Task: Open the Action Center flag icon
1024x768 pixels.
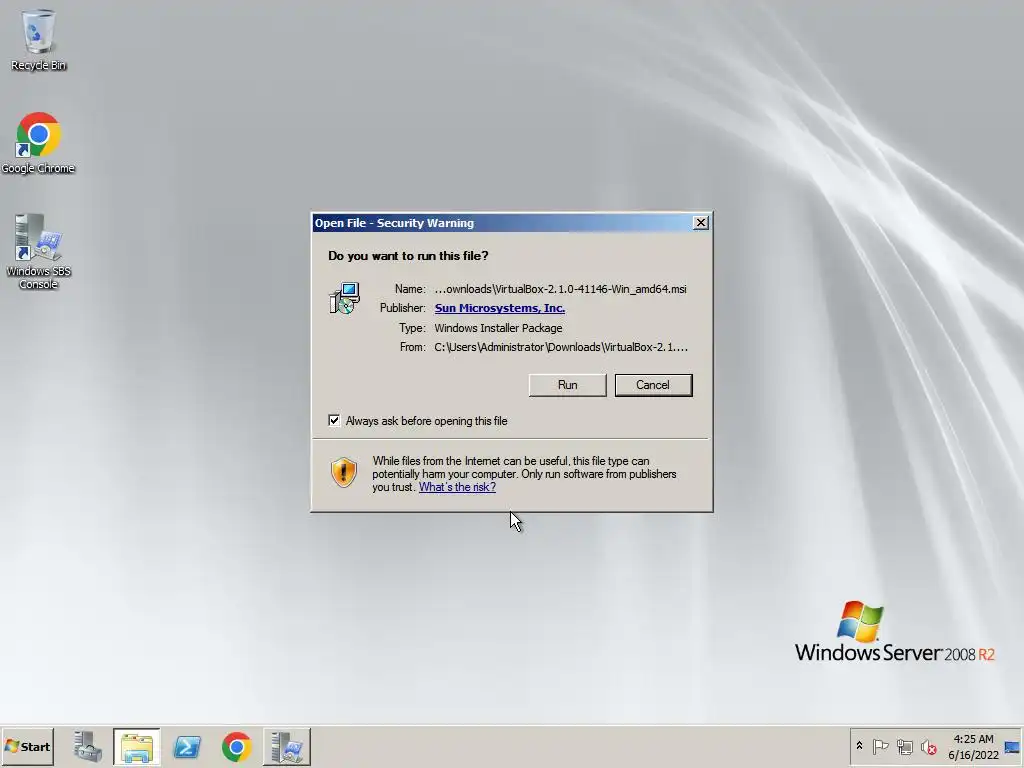Action: click(x=880, y=746)
